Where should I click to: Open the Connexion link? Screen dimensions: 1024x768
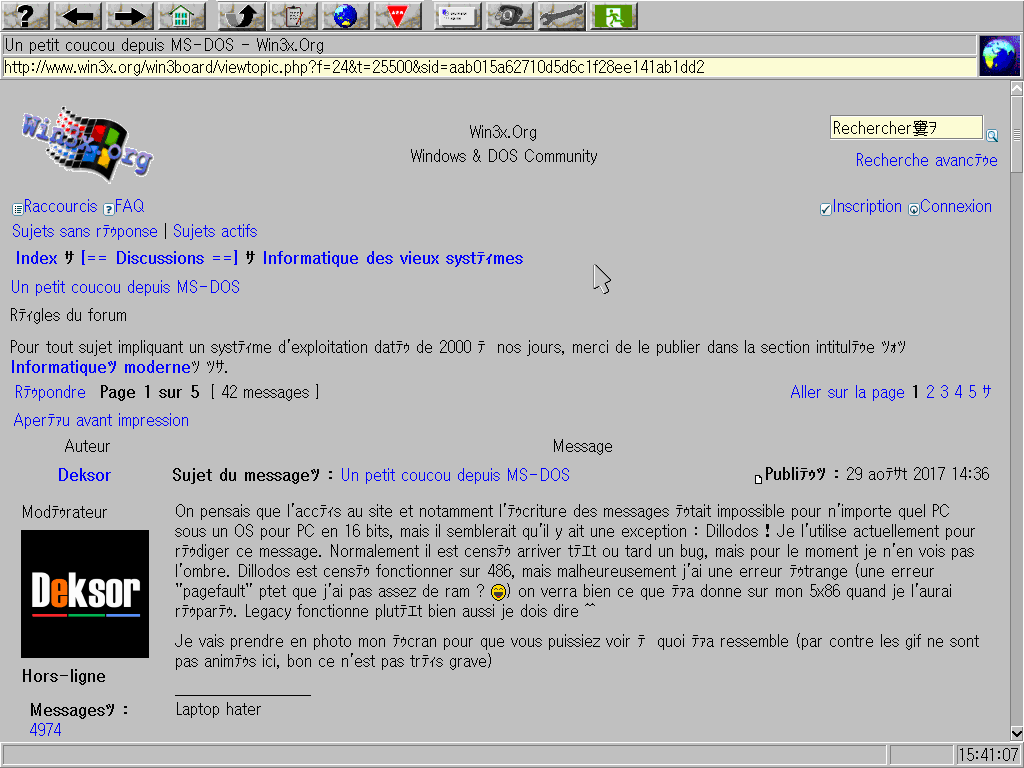[956, 206]
